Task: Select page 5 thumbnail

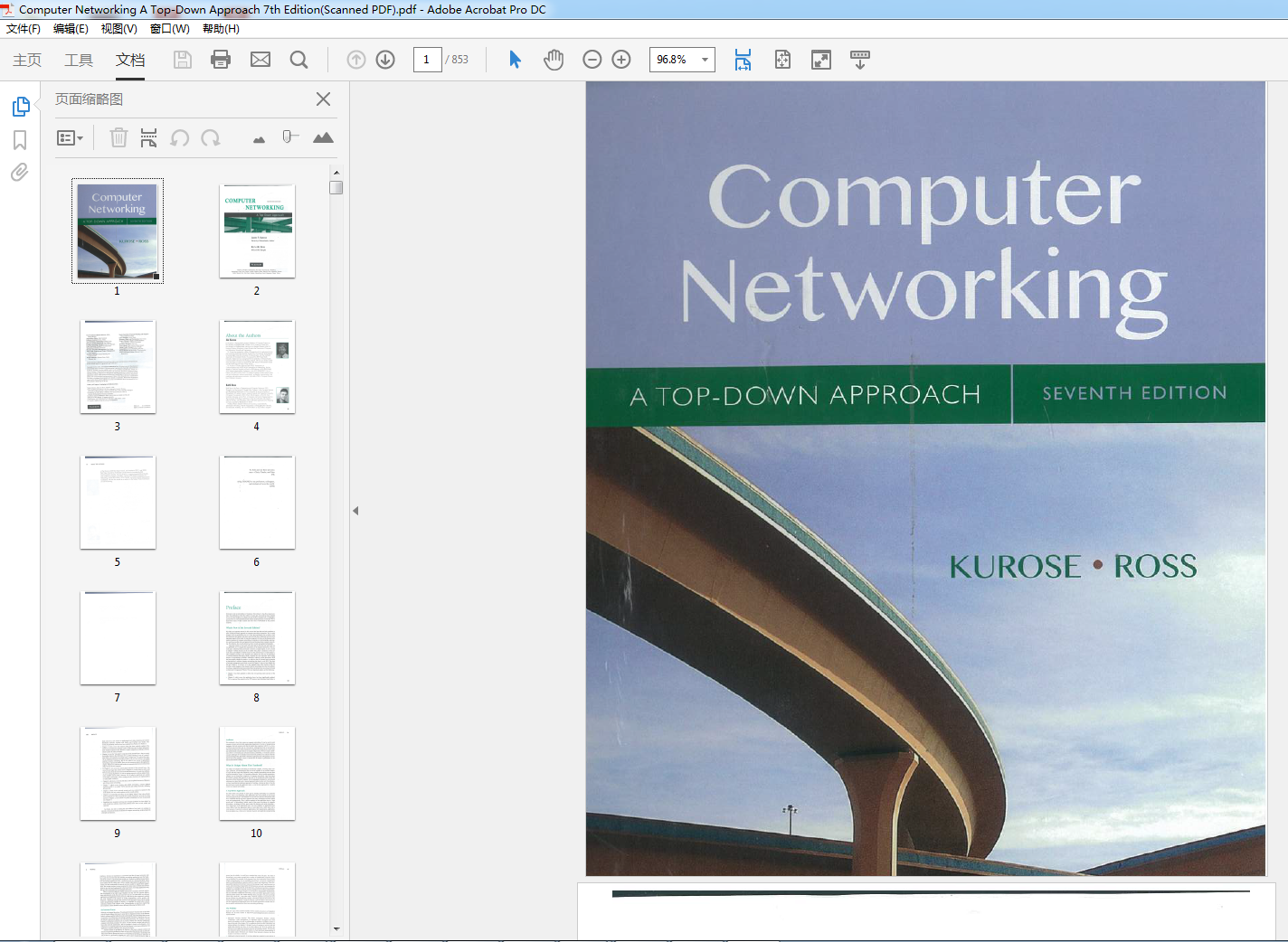Action: point(118,503)
